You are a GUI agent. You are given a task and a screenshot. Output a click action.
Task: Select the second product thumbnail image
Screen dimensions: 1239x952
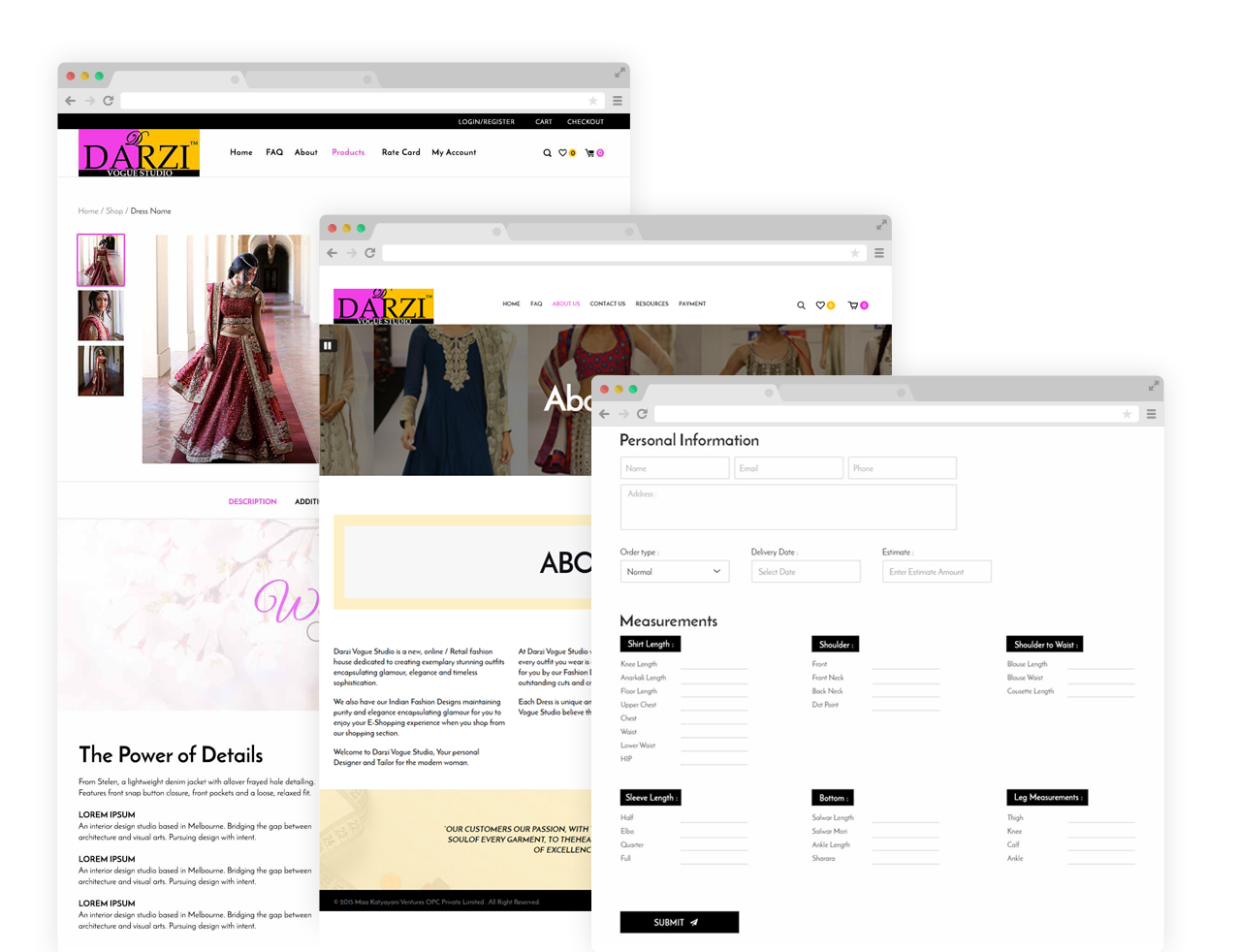tap(101, 315)
